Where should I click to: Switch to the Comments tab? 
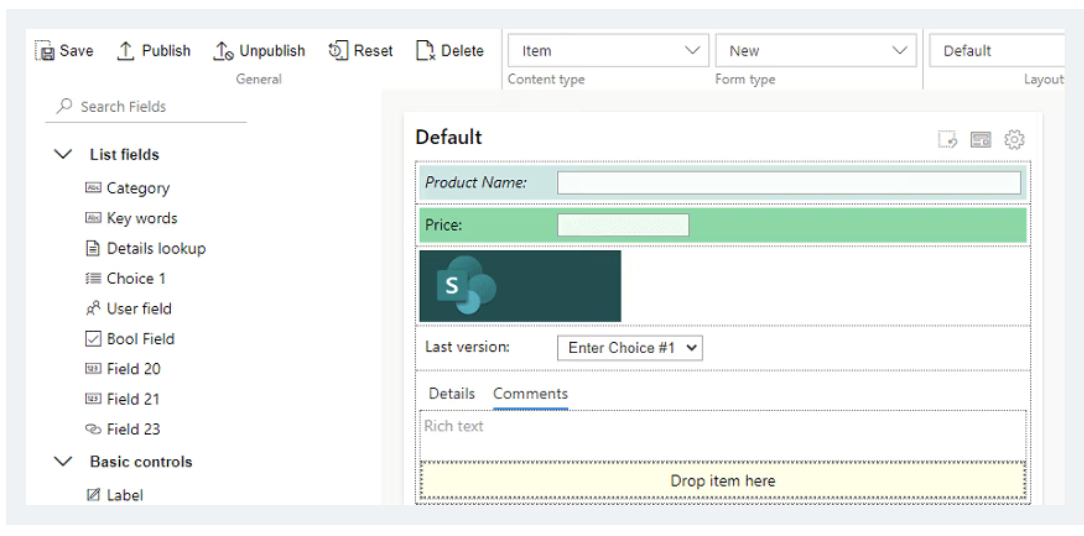pyautogui.click(x=530, y=394)
